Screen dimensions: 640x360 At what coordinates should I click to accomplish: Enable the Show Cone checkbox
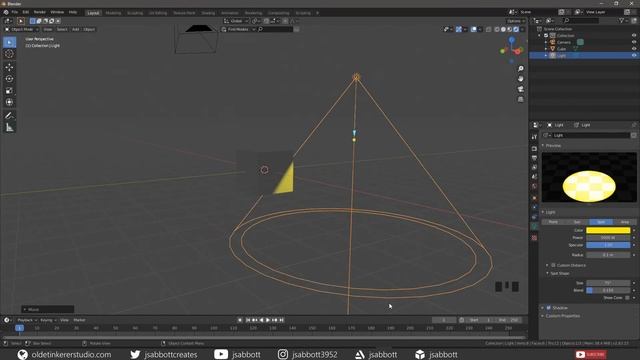(627, 298)
